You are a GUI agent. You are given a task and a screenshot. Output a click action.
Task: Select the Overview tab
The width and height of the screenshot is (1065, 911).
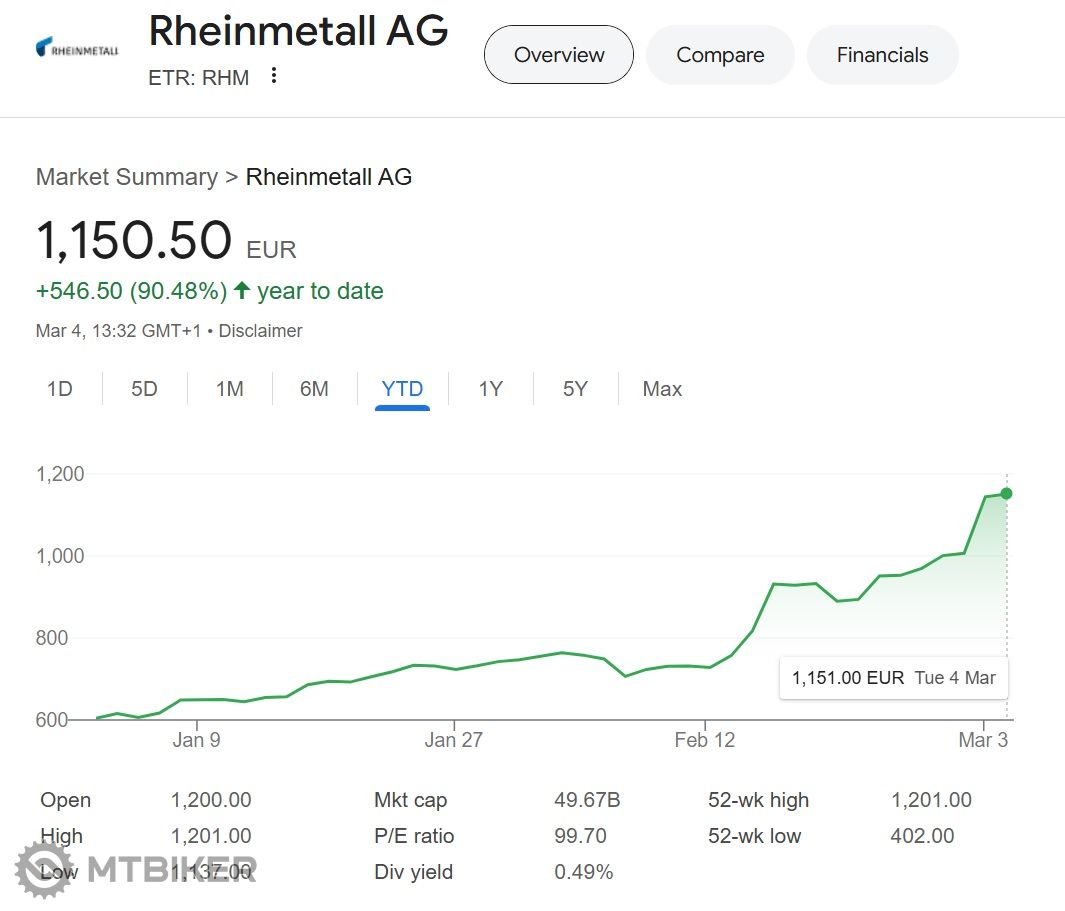[x=559, y=55]
